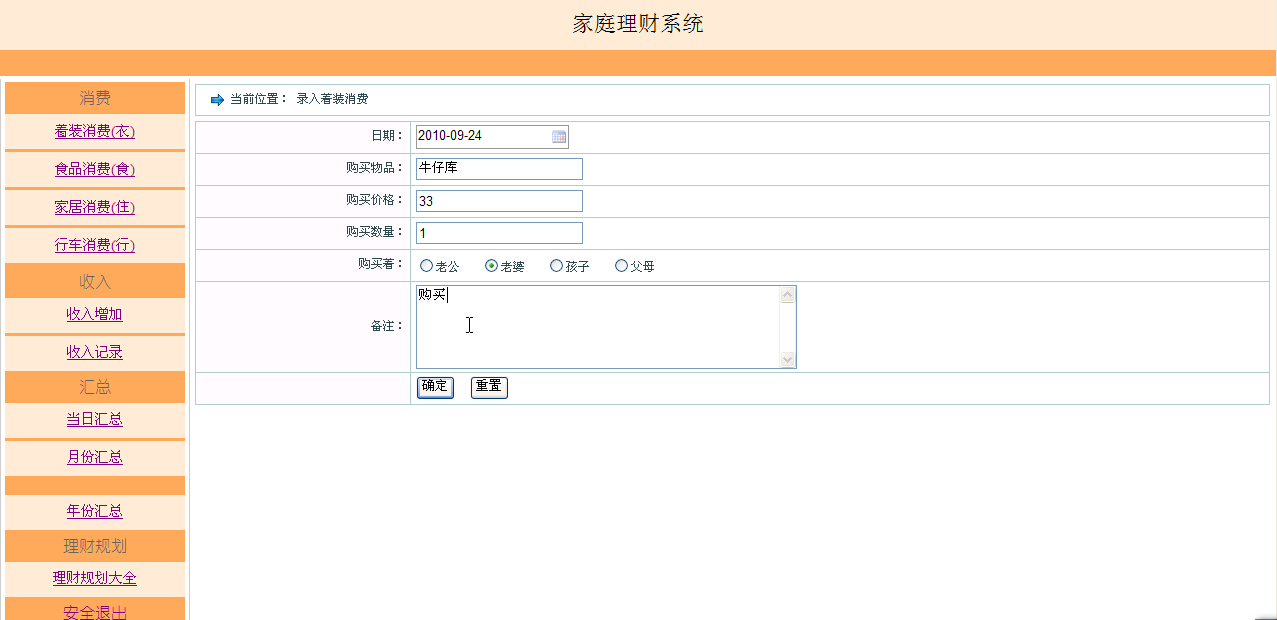This screenshot has height=620, width=1277.
Task: Choose the 孩子 buyer option
Action: click(557, 266)
